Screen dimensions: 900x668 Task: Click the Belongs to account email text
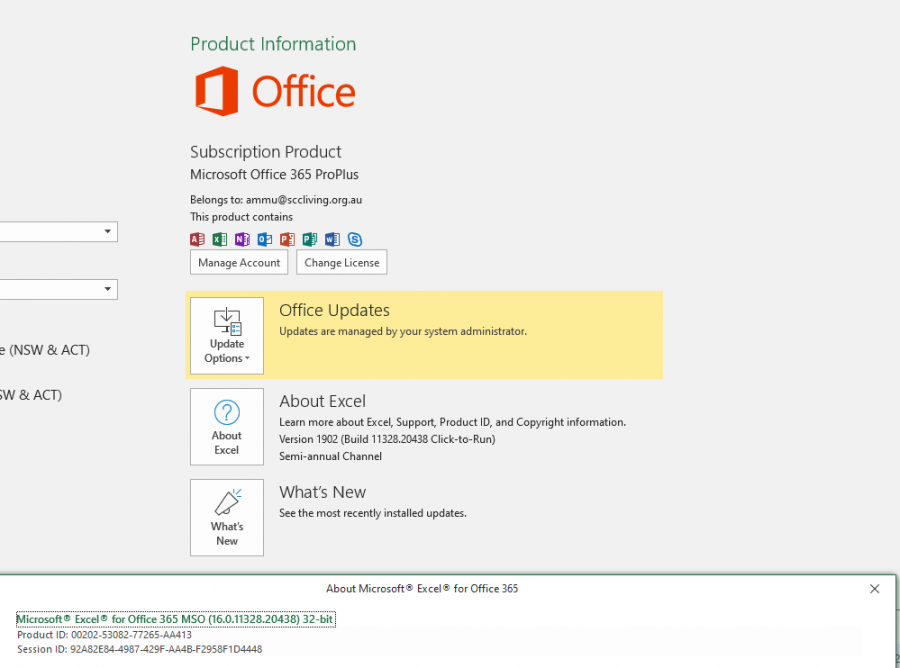point(276,200)
